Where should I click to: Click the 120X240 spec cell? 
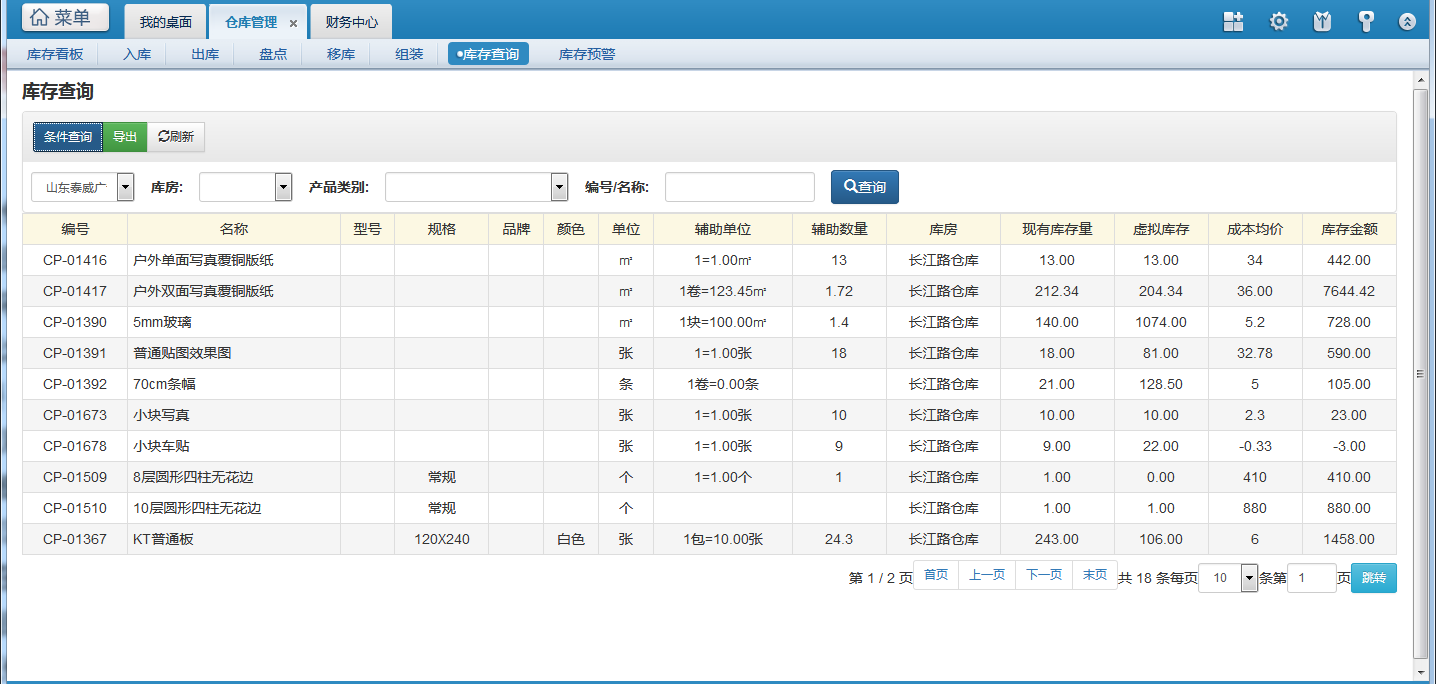pos(442,539)
